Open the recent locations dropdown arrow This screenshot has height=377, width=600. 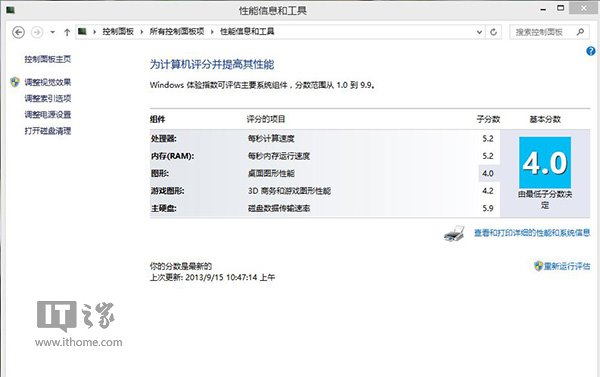52,32
